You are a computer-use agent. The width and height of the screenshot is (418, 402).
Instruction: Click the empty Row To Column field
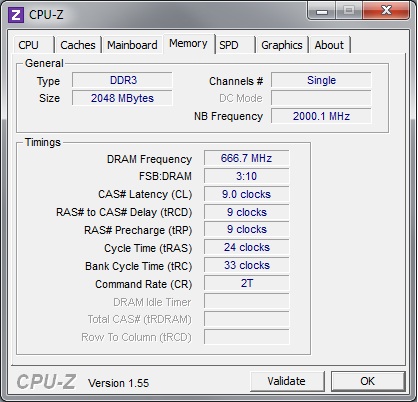(247, 337)
